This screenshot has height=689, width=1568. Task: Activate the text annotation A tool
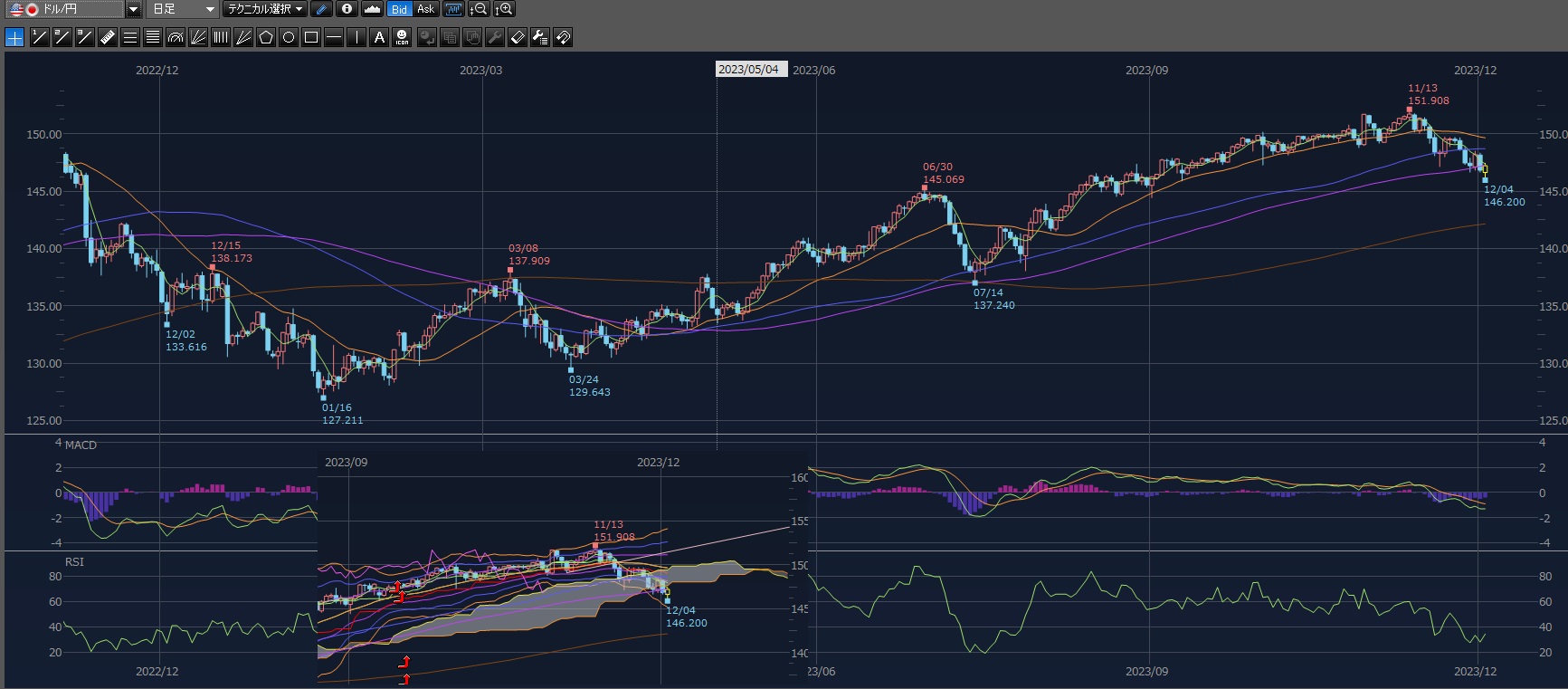[x=379, y=37]
